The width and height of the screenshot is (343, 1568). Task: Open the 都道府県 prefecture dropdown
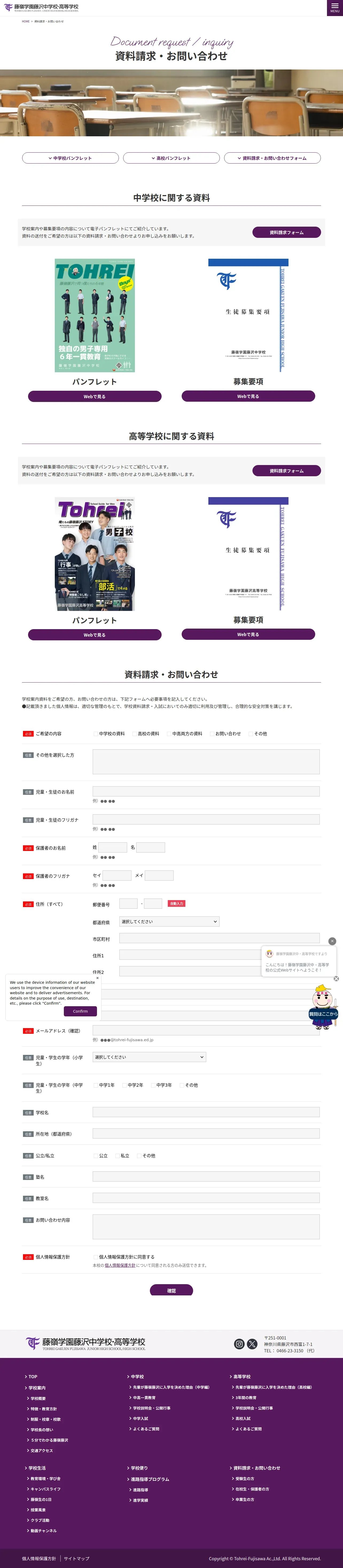pos(169,922)
